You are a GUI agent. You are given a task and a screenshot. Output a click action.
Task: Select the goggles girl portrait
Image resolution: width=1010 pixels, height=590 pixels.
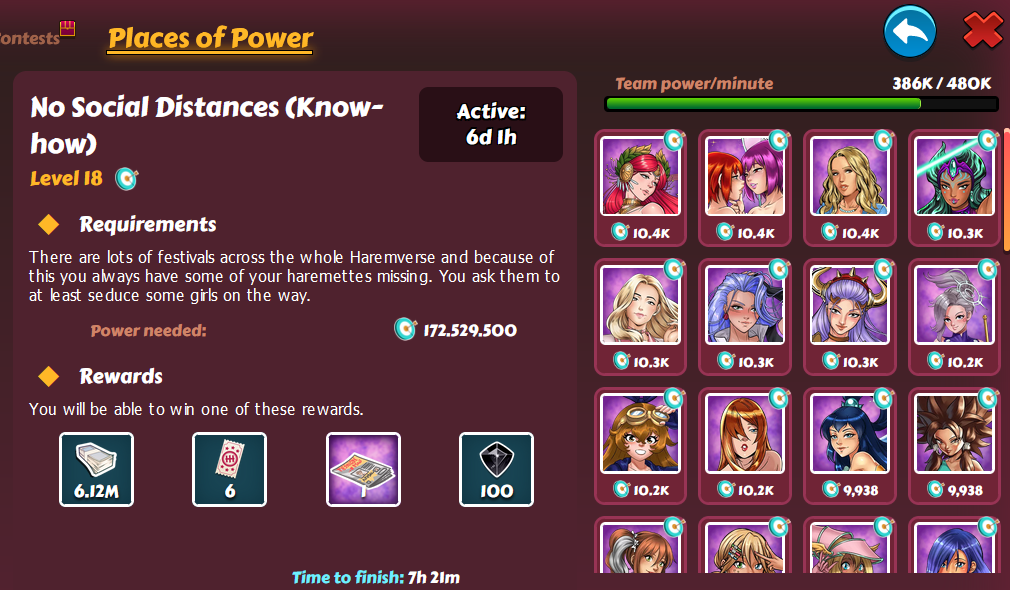pyautogui.click(x=640, y=446)
